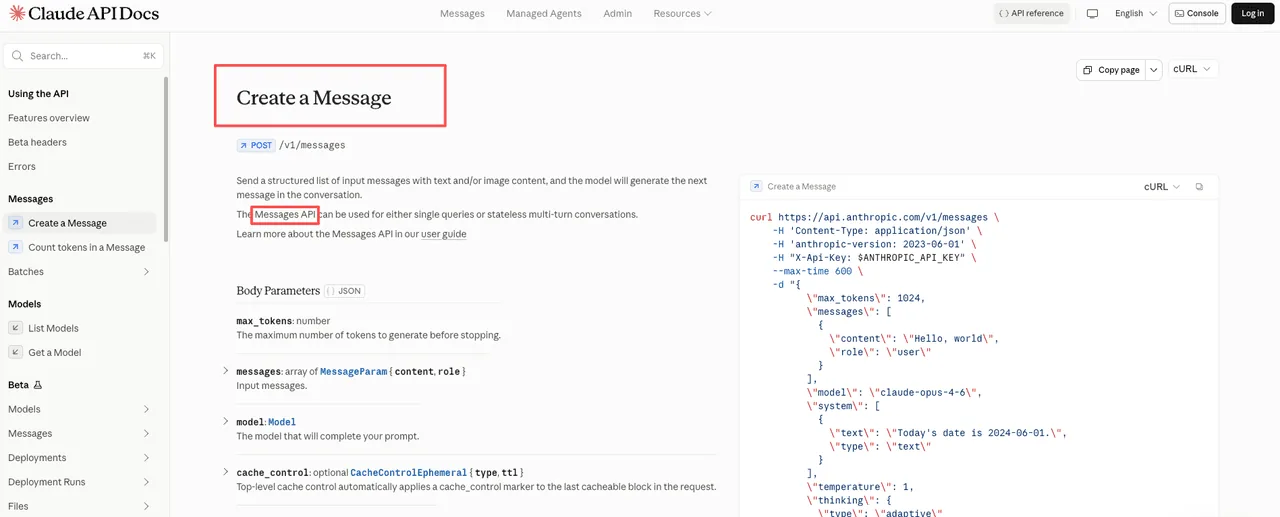Image resolution: width=1280 pixels, height=517 pixels.
Task: Click the API reference button label
Action: (x=1037, y=14)
